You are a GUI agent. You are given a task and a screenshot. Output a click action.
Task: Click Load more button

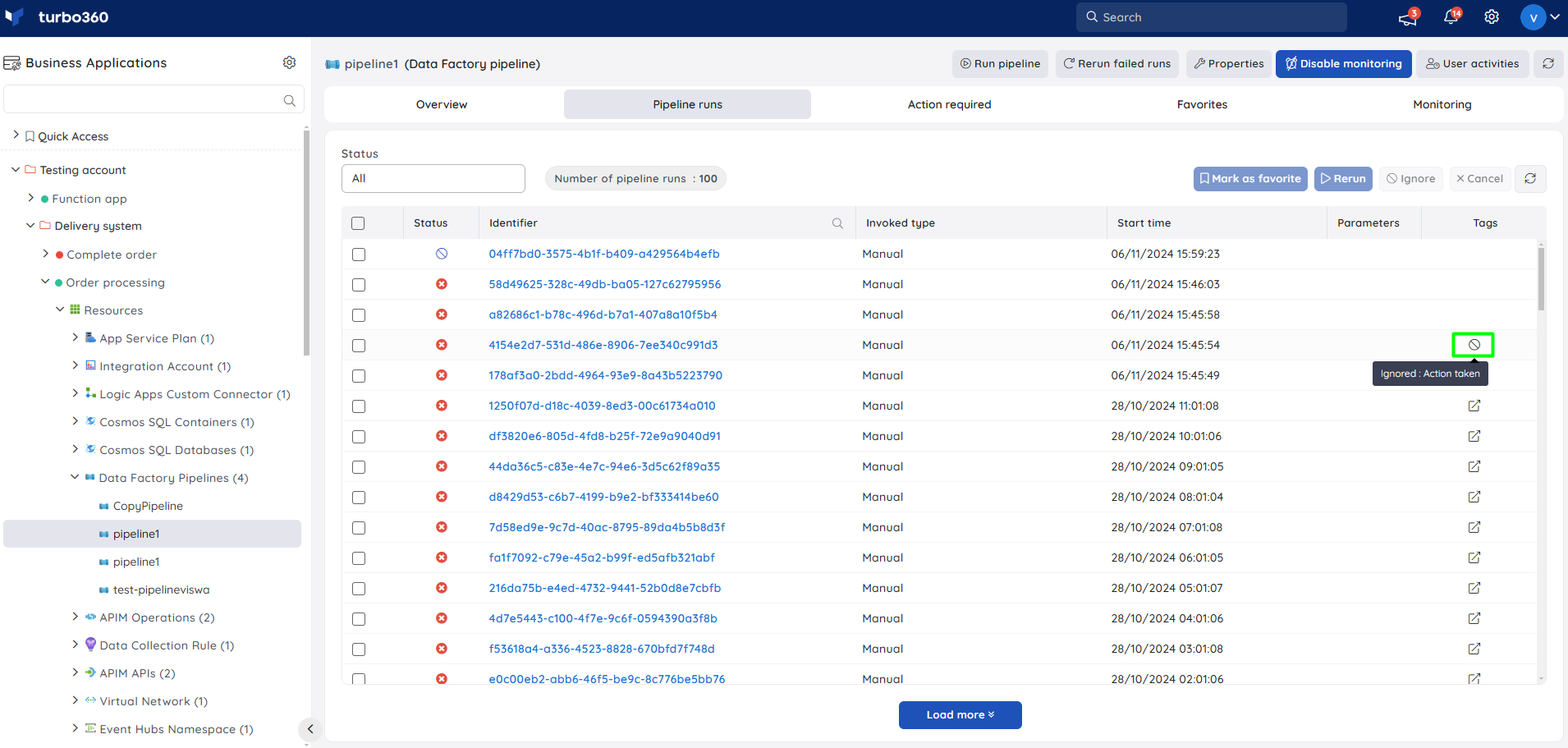click(960, 715)
